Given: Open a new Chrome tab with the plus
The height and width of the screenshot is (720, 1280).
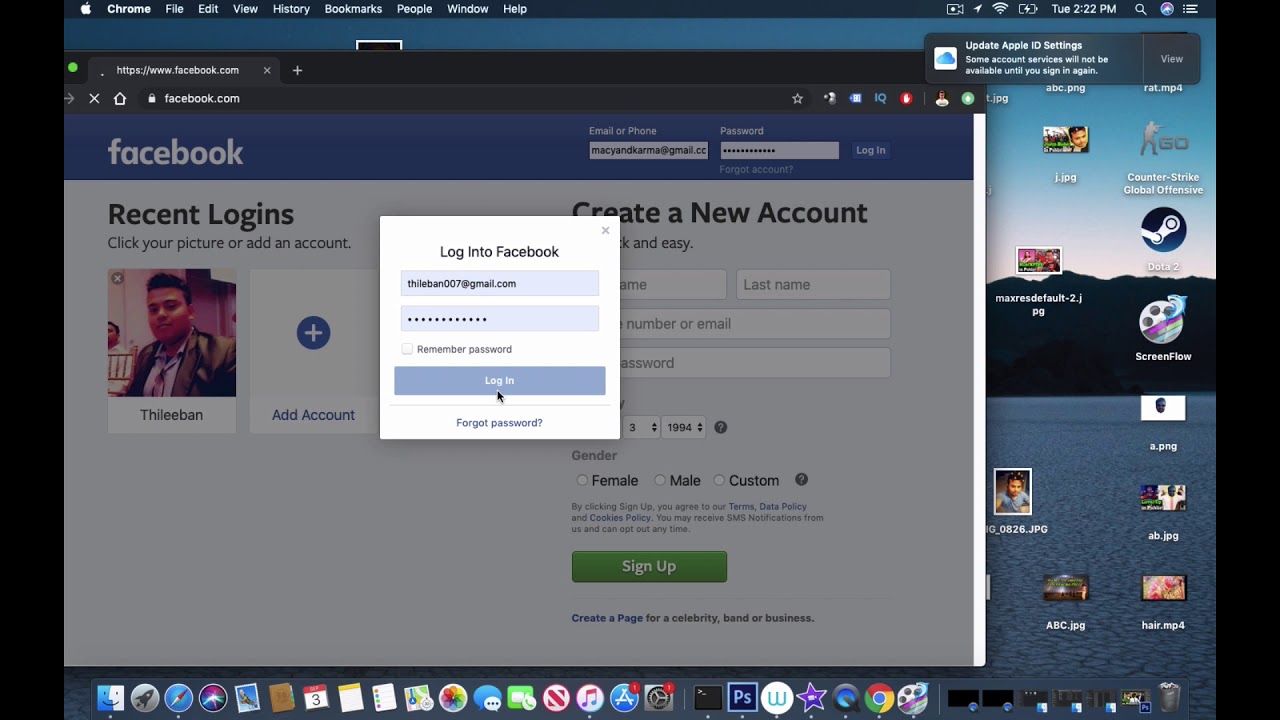Looking at the screenshot, I should (297, 70).
